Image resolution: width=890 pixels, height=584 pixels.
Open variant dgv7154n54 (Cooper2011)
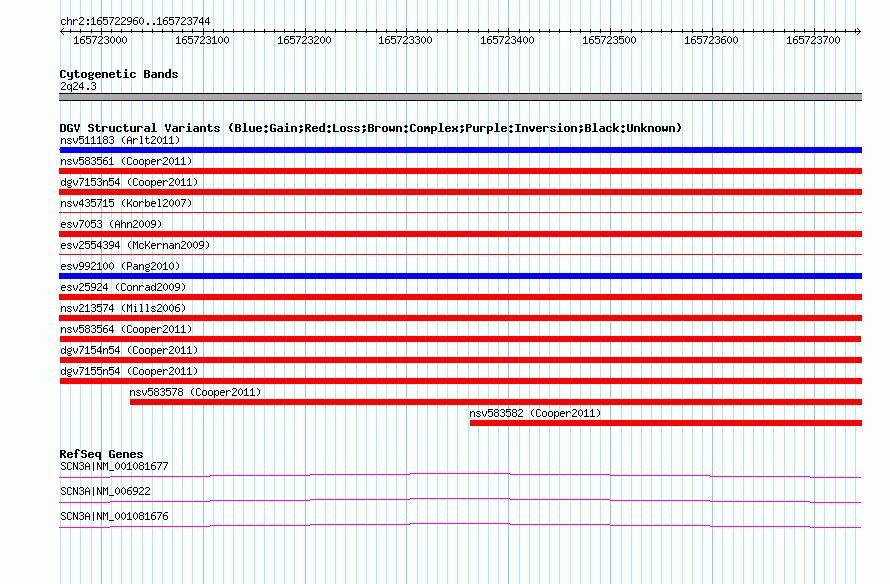129,350
